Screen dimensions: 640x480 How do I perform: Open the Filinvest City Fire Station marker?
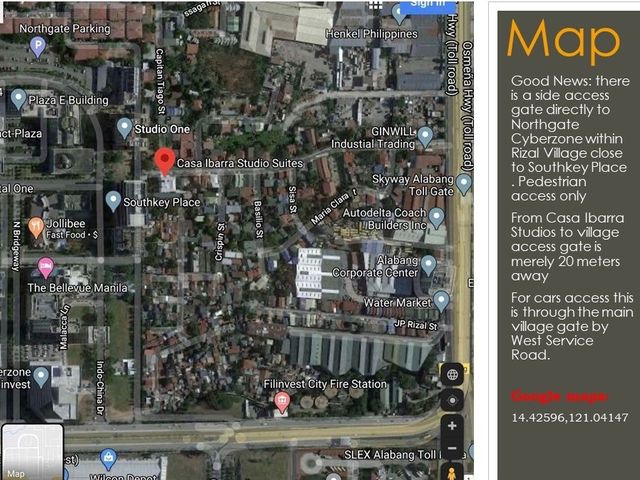point(282,402)
